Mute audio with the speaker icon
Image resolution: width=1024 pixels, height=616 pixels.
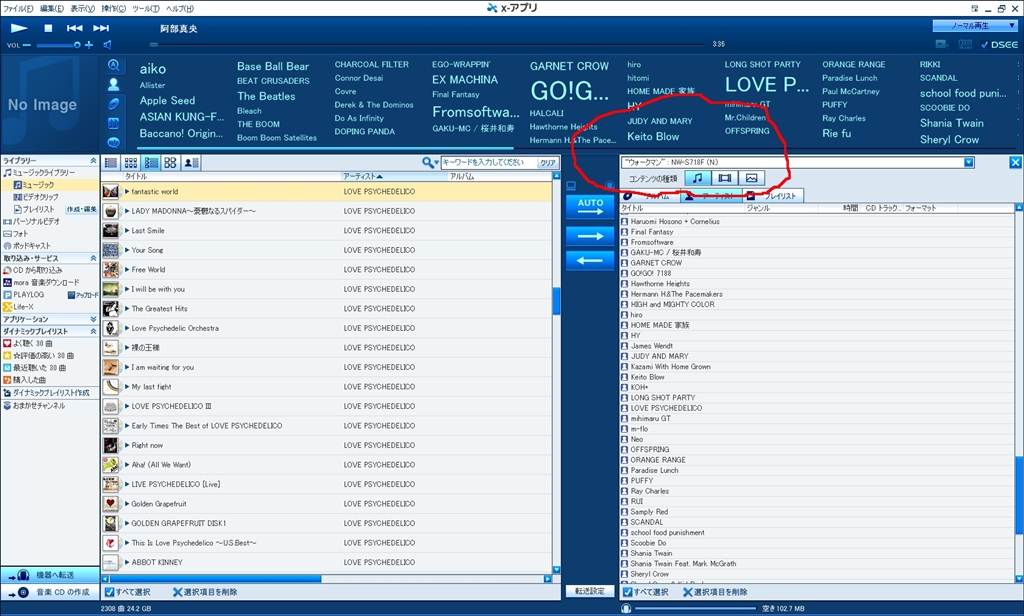[x=108, y=45]
